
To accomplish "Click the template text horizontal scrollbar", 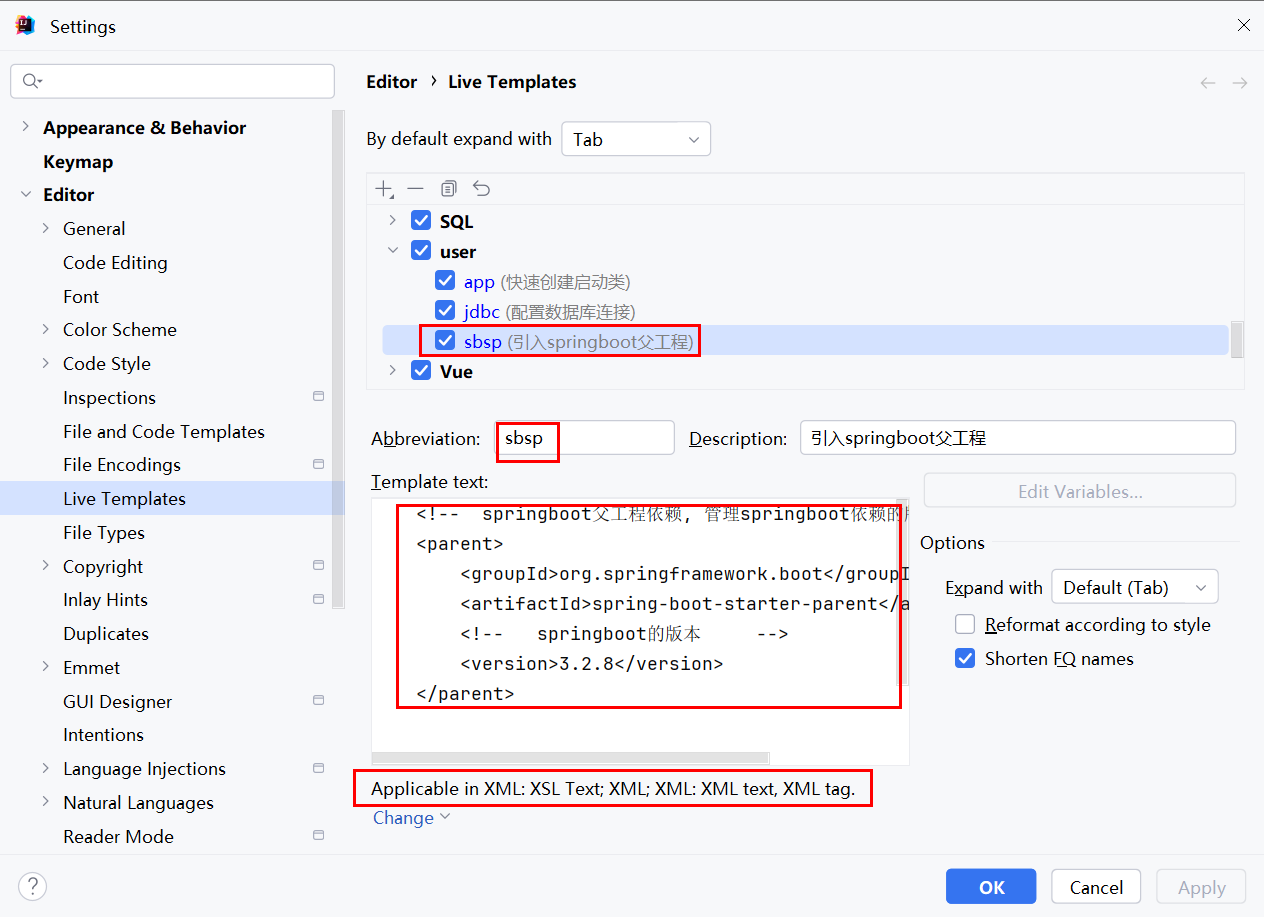I will (x=570, y=758).
